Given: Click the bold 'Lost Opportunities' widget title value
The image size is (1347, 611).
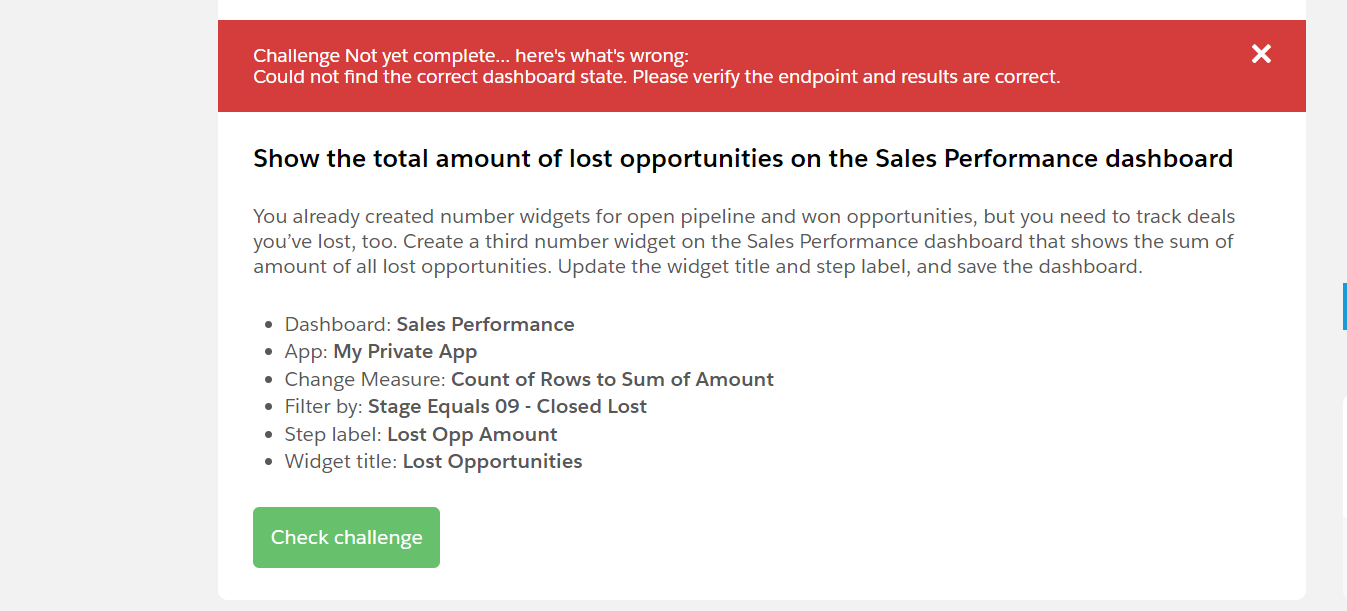Looking at the screenshot, I should [492, 461].
